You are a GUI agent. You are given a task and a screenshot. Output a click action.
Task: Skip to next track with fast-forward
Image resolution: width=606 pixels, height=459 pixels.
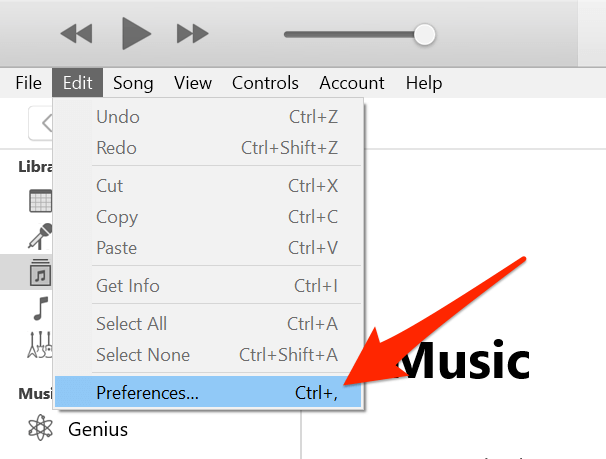pos(192,34)
